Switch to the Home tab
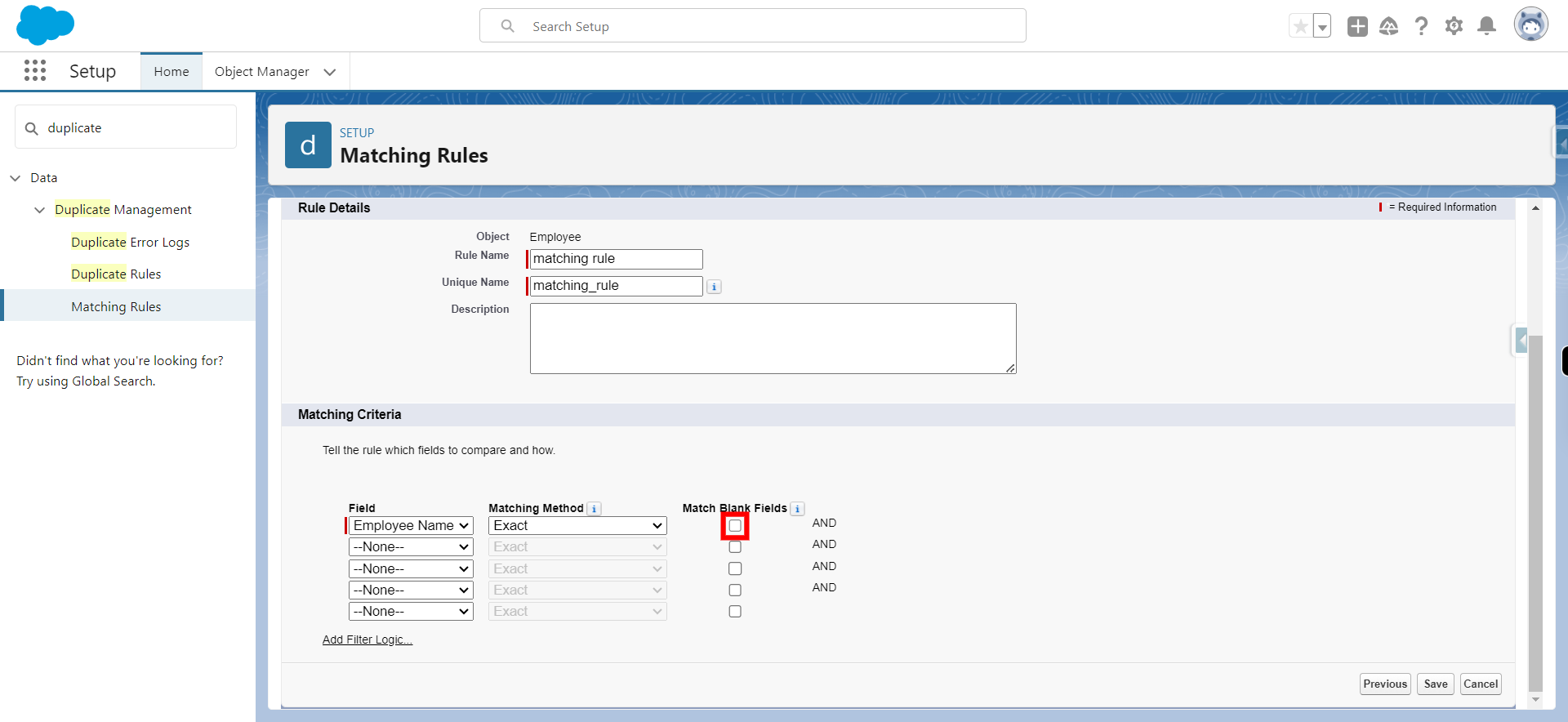The height and width of the screenshot is (722, 1568). coord(171,71)
